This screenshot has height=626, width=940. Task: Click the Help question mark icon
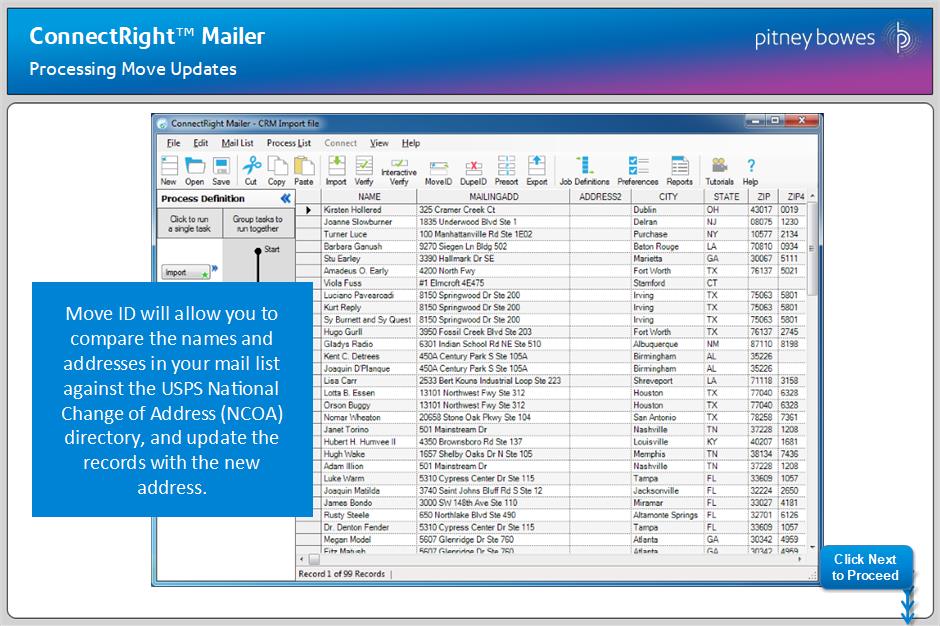(751, 170)
